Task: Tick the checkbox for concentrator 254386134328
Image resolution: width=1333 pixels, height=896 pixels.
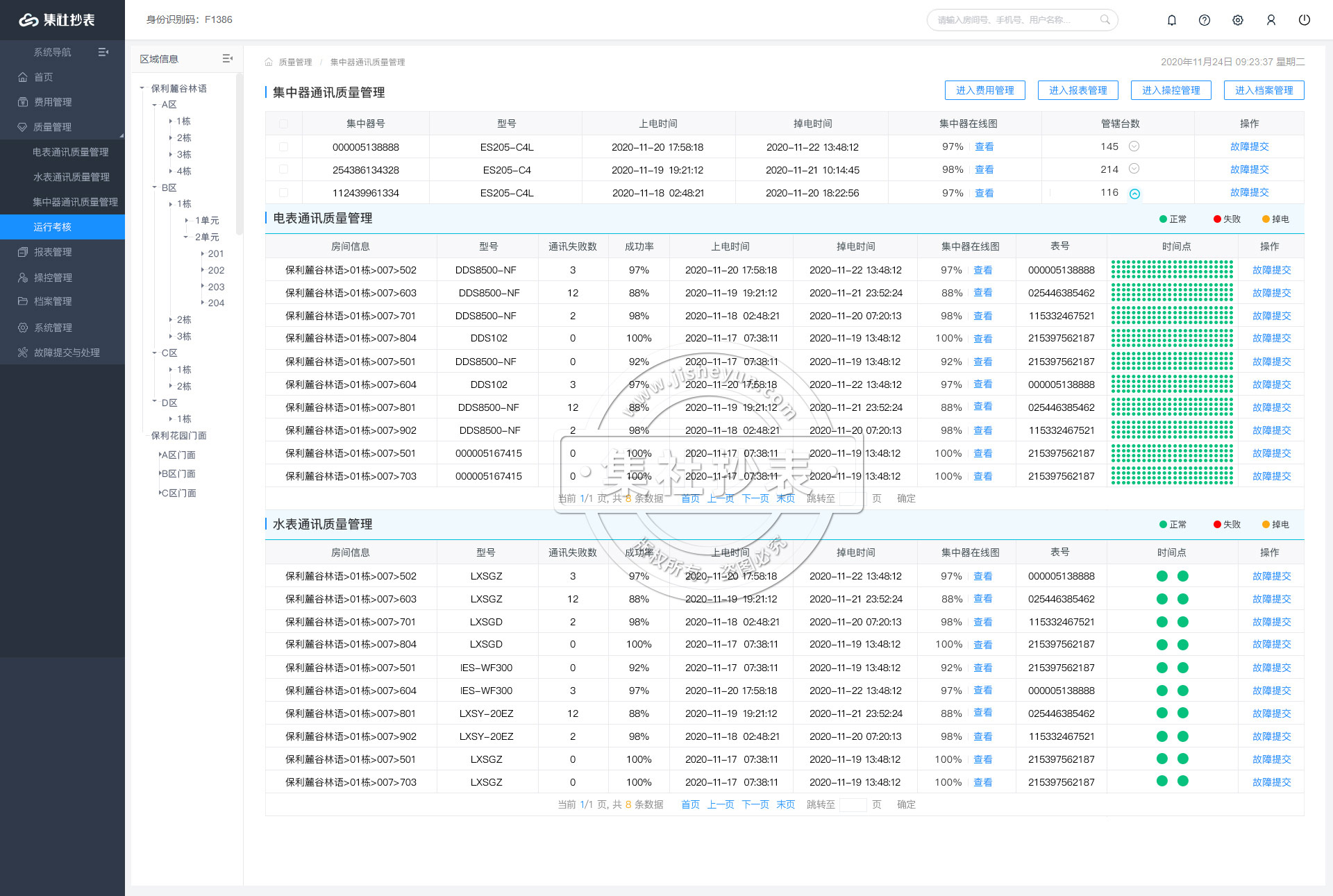Action: (283, 170)
